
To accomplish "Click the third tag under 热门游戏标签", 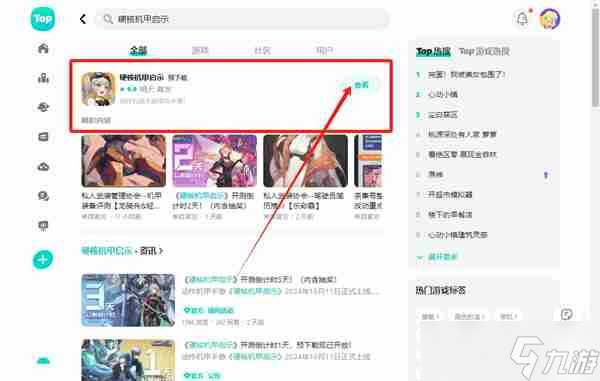I will pyautogui.click(x=509, y=316).
